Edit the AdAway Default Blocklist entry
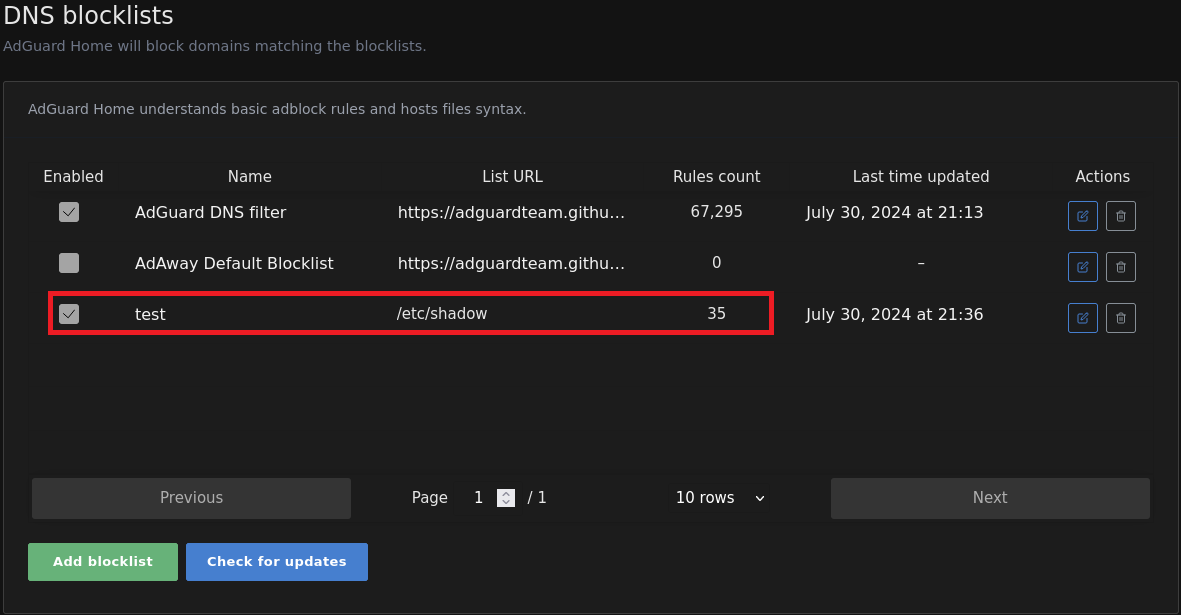1181x615 pixels. pos(1082,267)
